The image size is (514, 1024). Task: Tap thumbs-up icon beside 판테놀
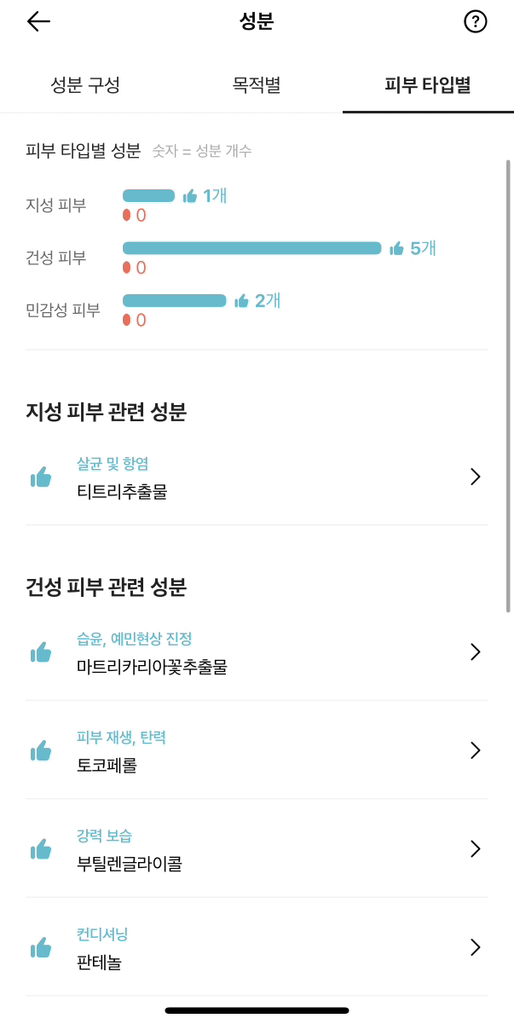(x=40, y=947)
